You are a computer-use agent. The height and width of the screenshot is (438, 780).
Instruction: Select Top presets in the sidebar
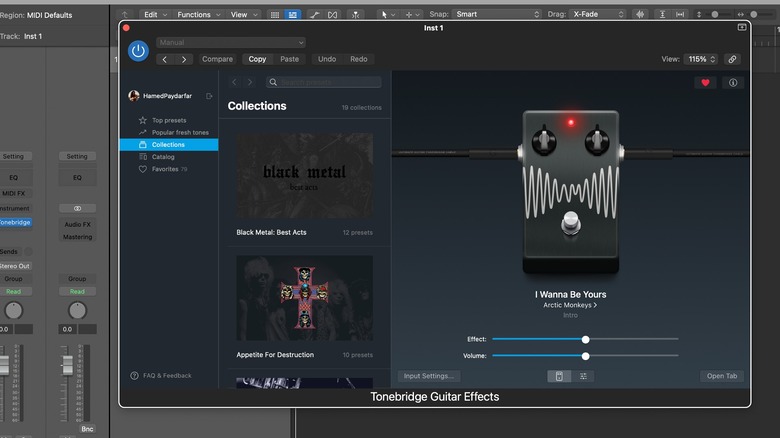coord(169,120)
